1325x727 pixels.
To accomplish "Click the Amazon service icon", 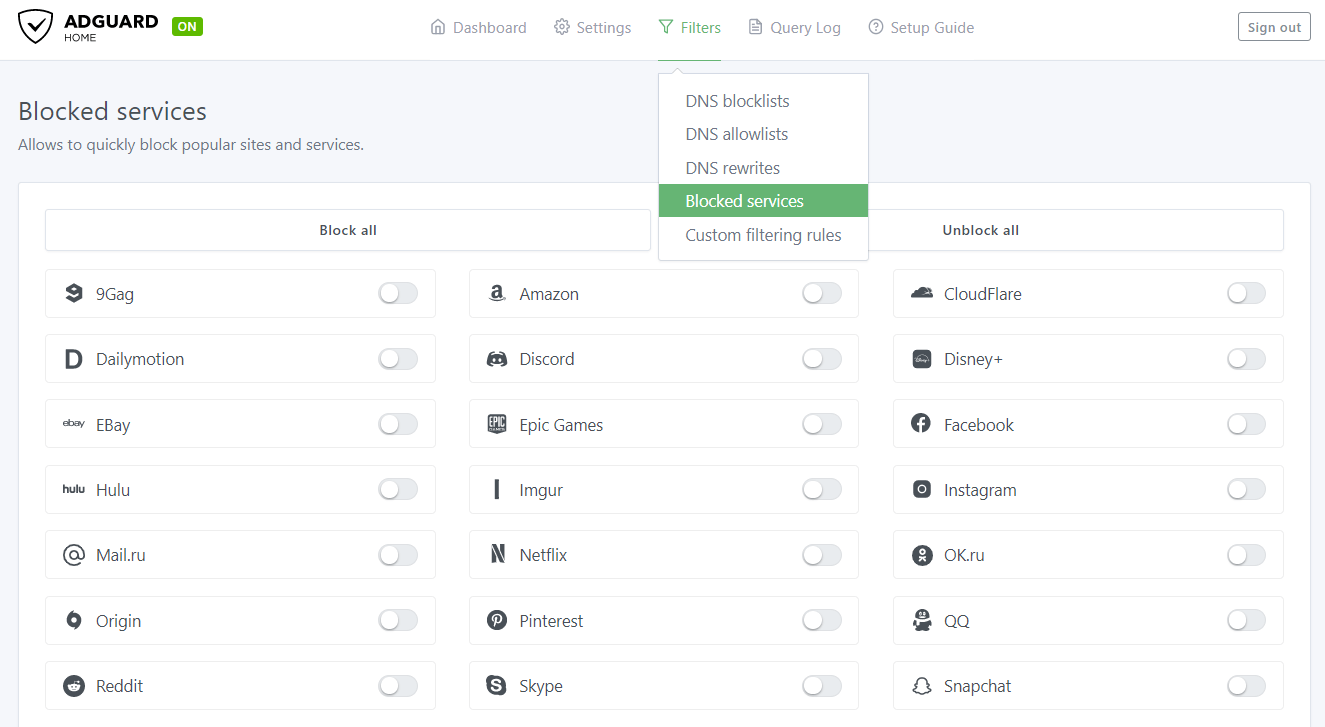I will [x=497, y=293].
